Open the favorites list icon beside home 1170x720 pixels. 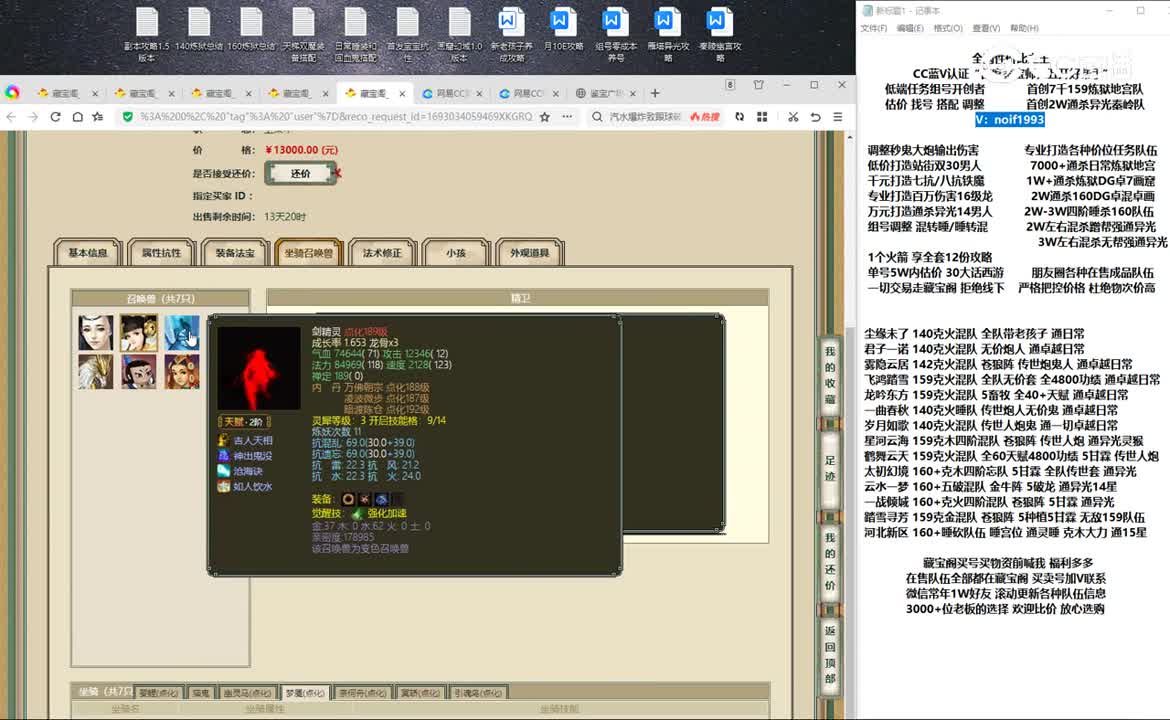pyautogui.click(x=98, y=116)
